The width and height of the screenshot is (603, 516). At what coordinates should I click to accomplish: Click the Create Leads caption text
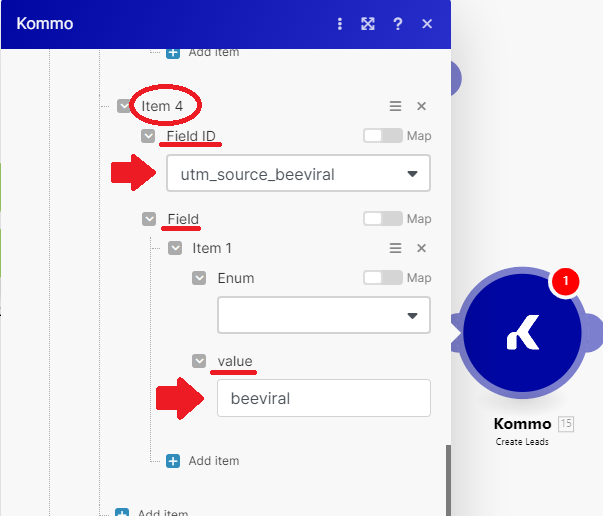coord(522,442)
